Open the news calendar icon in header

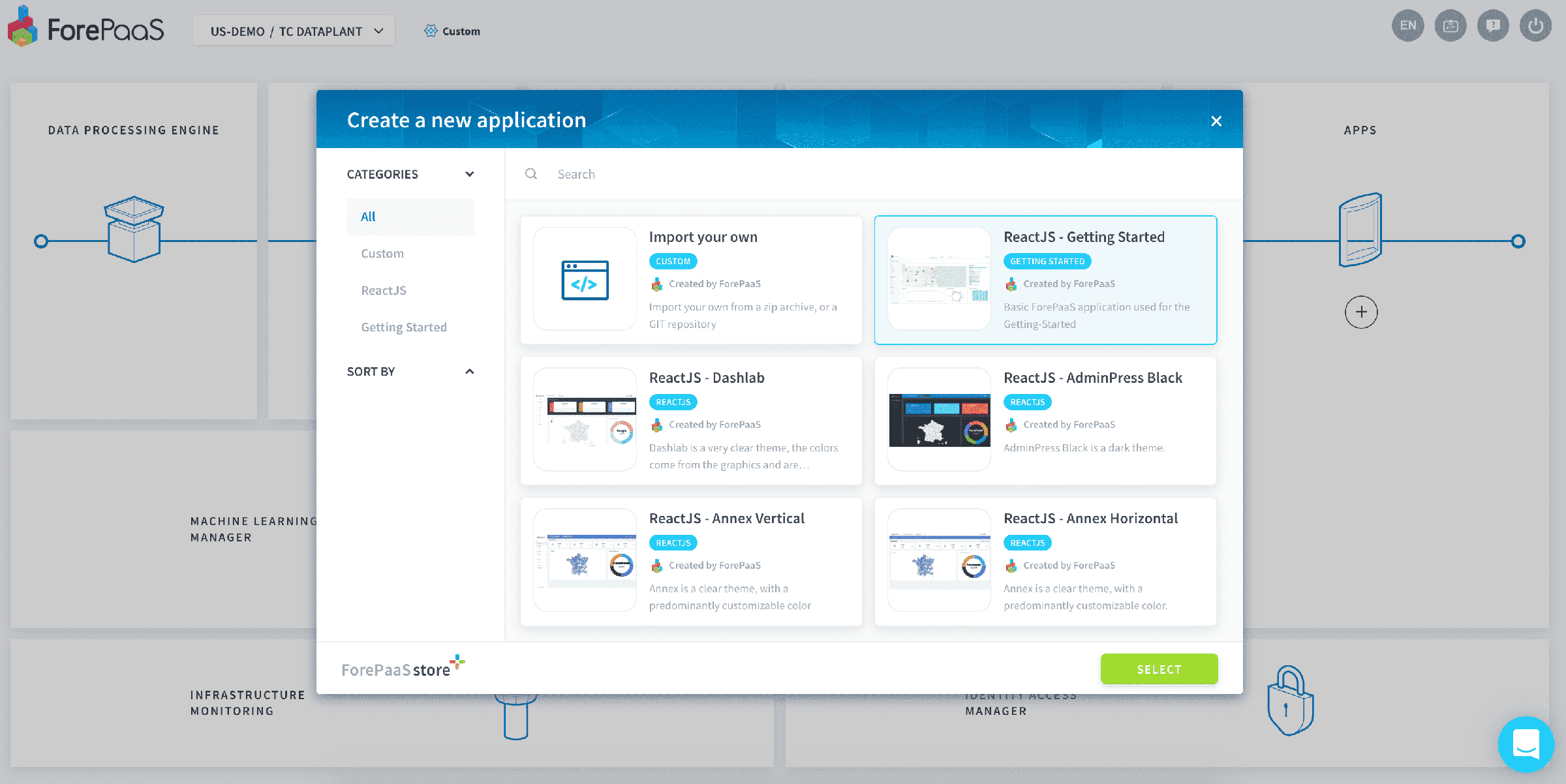pos(1450,26)
